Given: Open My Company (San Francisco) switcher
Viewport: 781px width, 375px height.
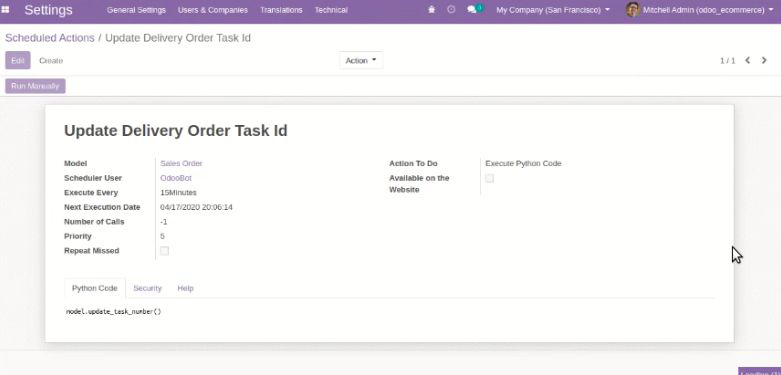Looking at the screenshot, I should click(553, 10).
